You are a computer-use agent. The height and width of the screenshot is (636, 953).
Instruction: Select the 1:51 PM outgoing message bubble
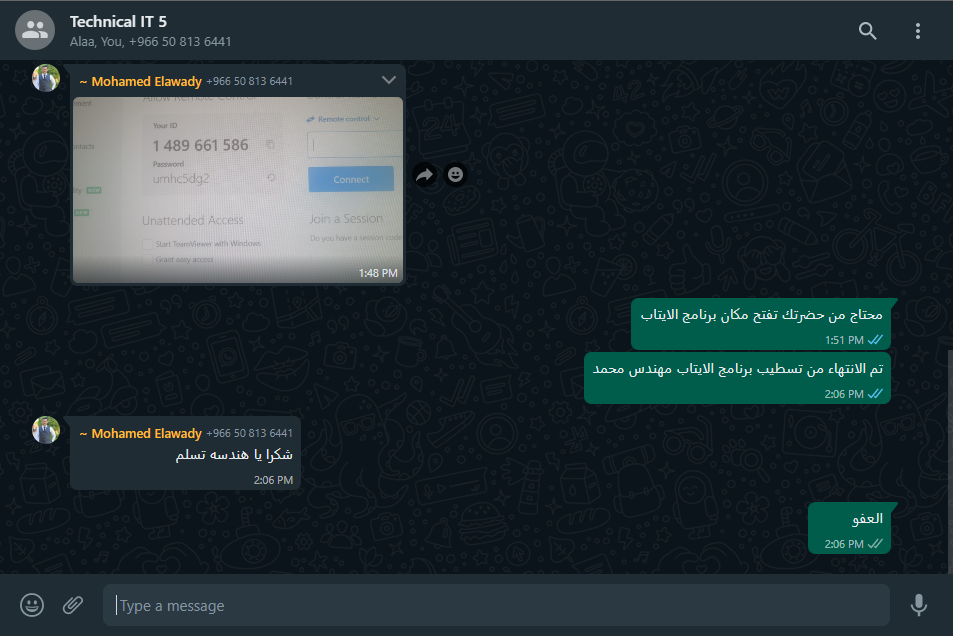[760, 324]
